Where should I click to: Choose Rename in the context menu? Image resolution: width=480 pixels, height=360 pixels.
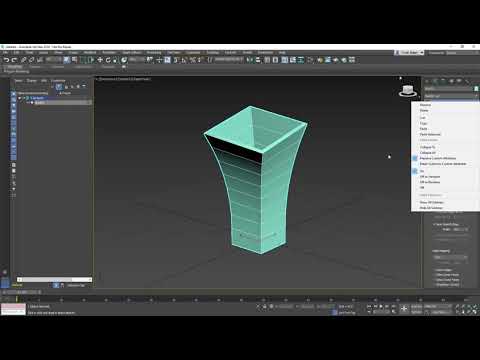click(425, 105)
